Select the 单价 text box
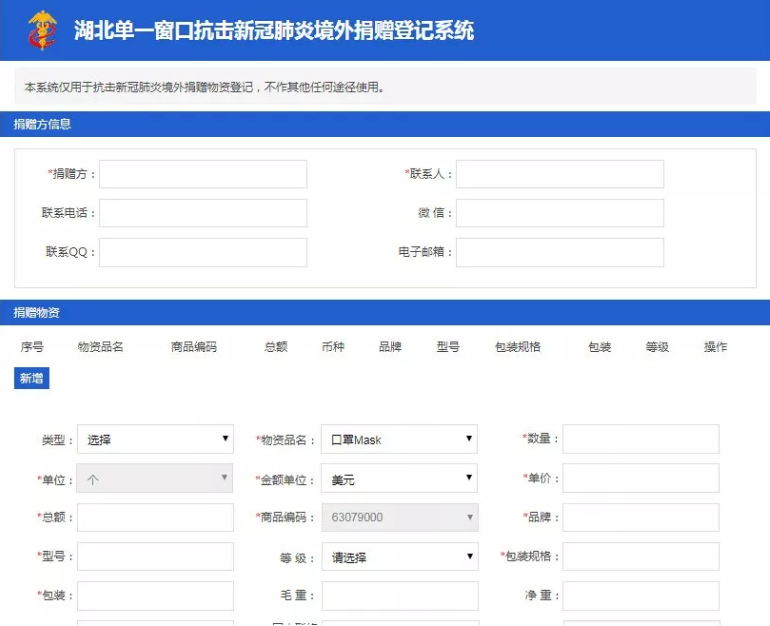The height and width of the screenshot is (626, 770). click(x=641, y=478)
